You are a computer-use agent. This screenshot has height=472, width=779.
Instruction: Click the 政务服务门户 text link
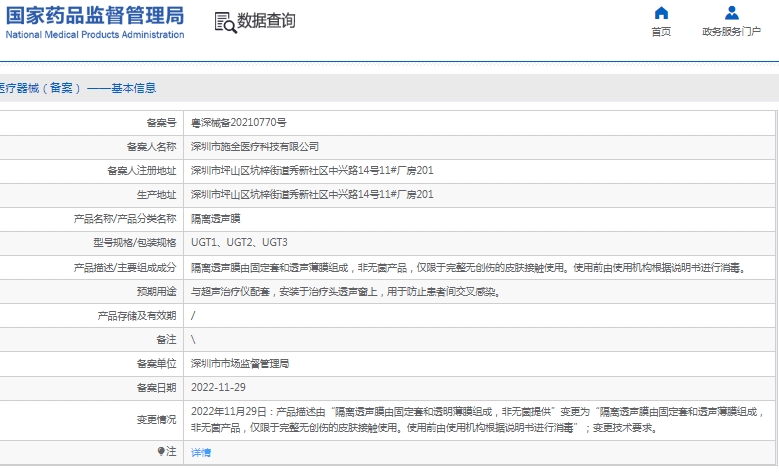pyautogui.click(x=731, y=32)
